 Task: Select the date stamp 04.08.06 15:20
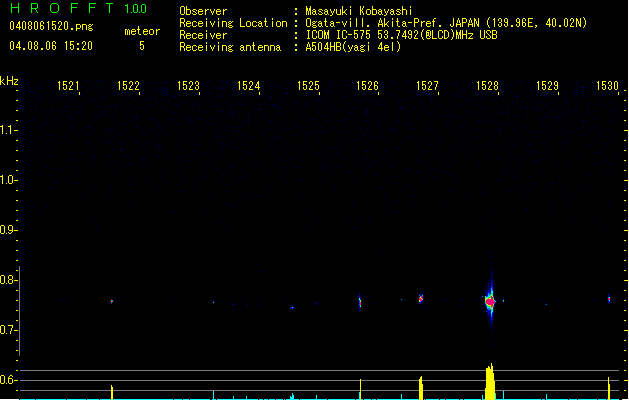tap(51, 46)
